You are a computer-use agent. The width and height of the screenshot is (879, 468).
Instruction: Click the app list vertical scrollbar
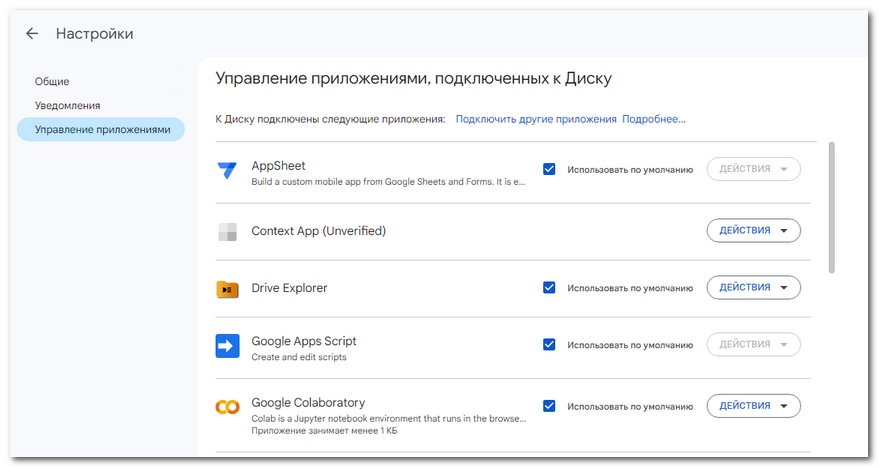(832, 207)
